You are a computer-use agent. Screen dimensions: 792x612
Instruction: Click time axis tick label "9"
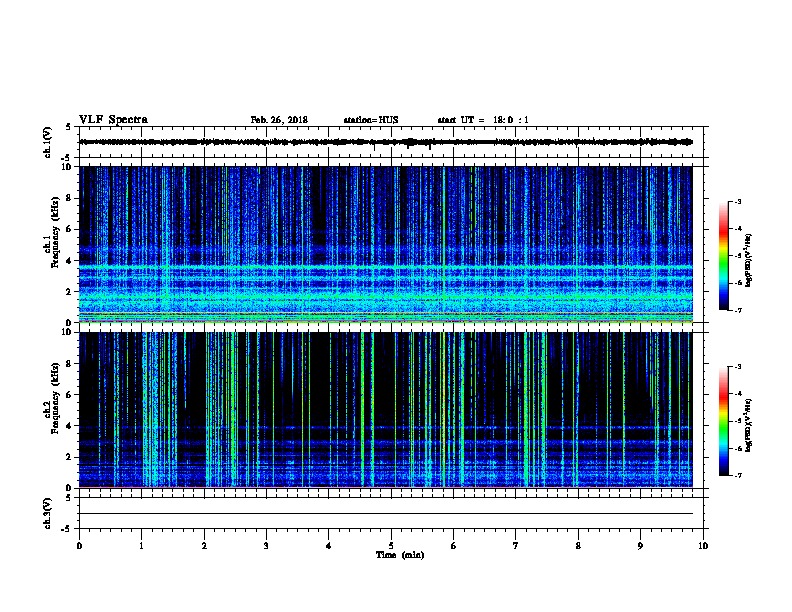pyautogui.click(x=640, y=546)
